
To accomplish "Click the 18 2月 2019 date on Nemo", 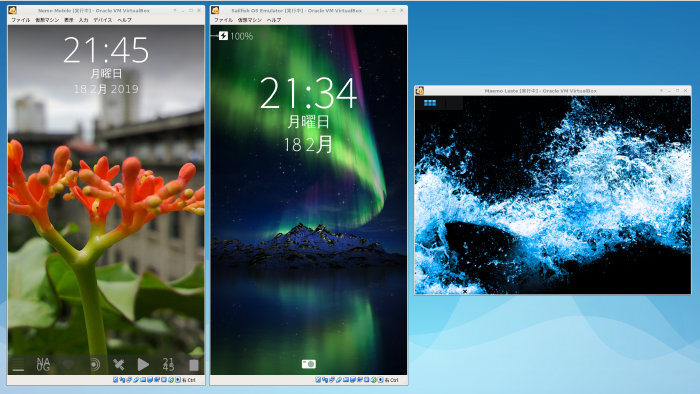I will pyautogui.click(x=106, y=89).
